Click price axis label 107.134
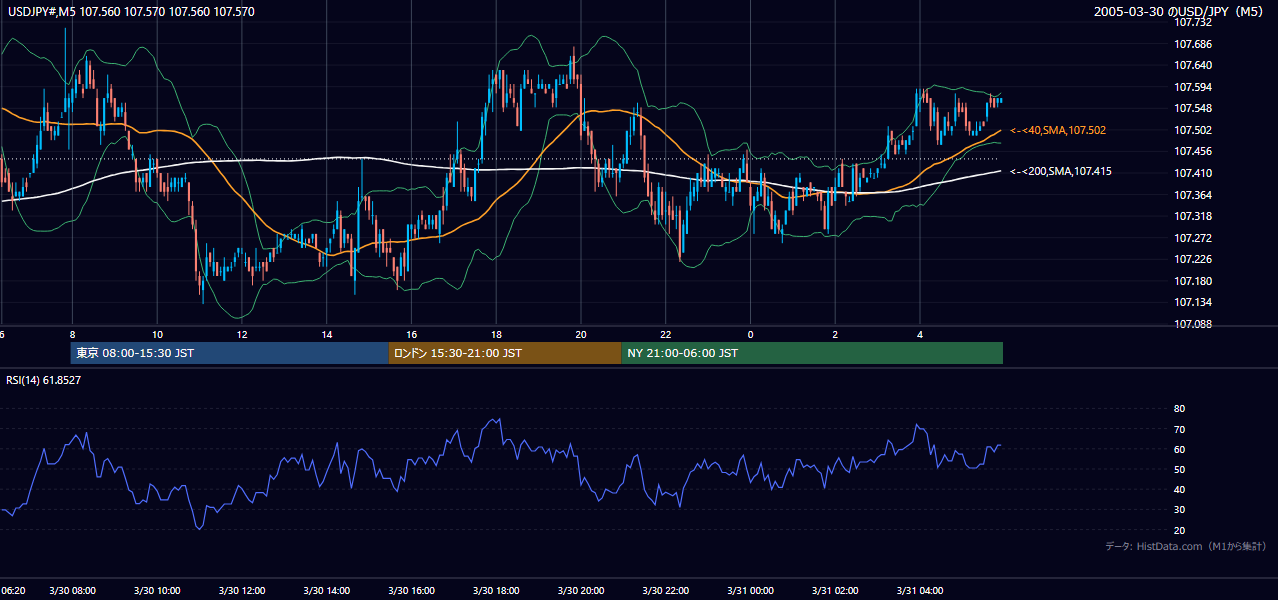 1193,302
